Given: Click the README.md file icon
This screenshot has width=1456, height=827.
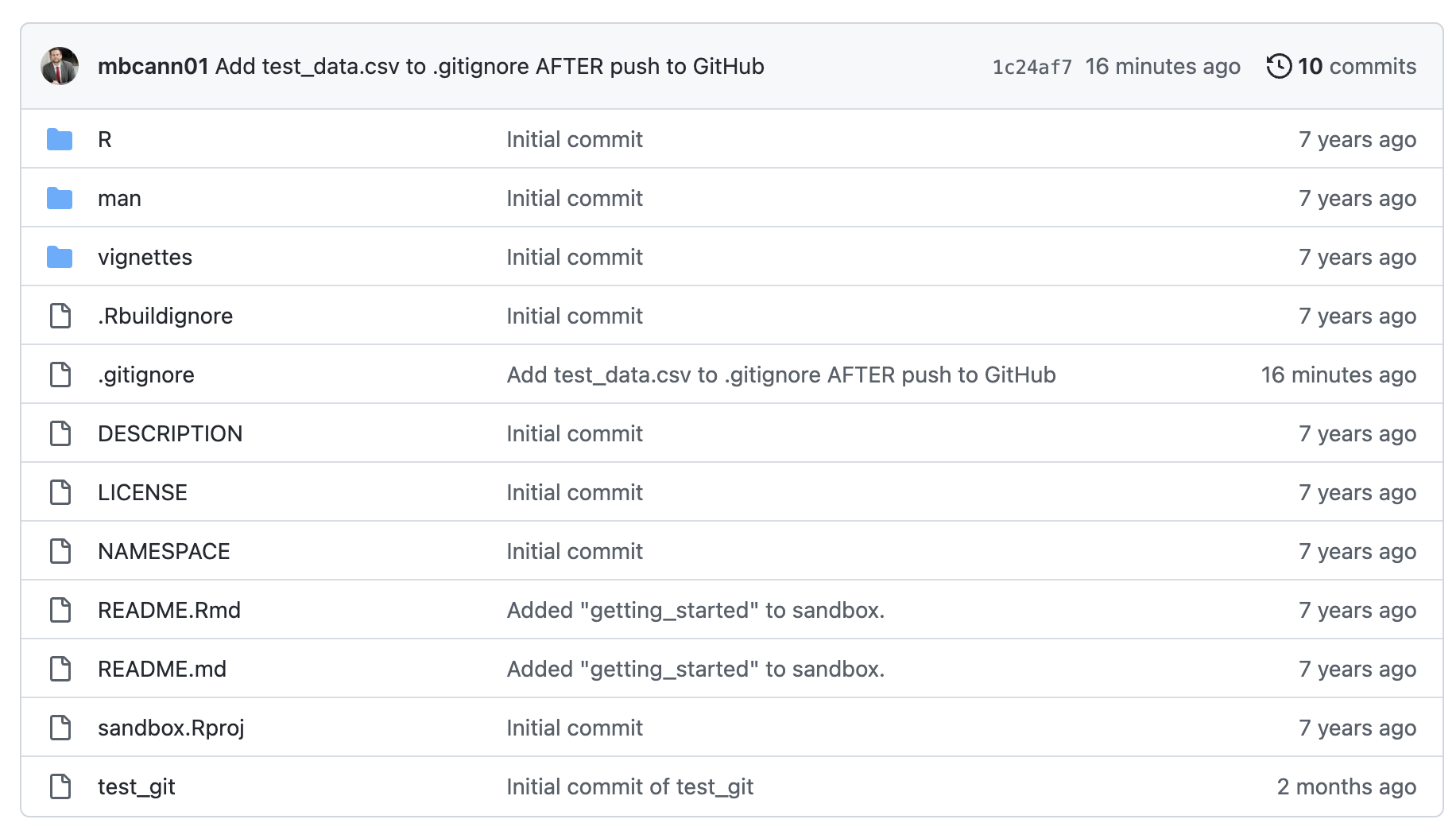Looking at the screenshot, I should click(x=60, y=669).
